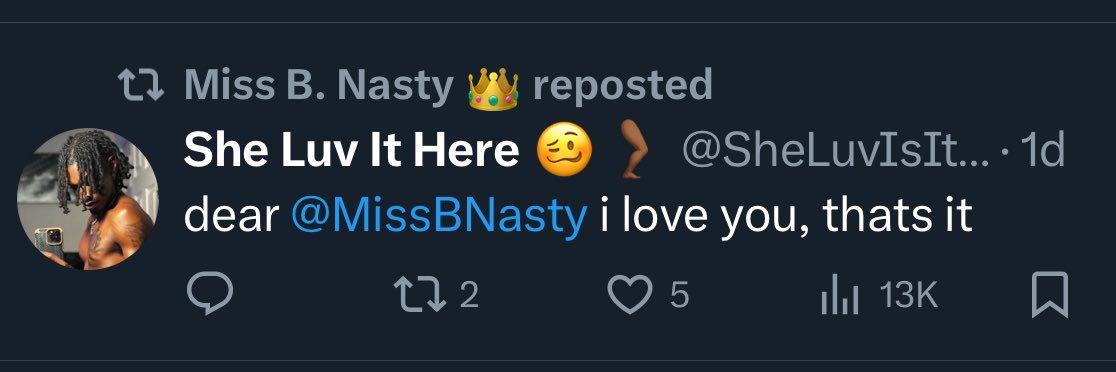The width and height of the screenshot is (1116, 372).
Task: Click the leg emoji in display name
Action: [x=631, y=148]
